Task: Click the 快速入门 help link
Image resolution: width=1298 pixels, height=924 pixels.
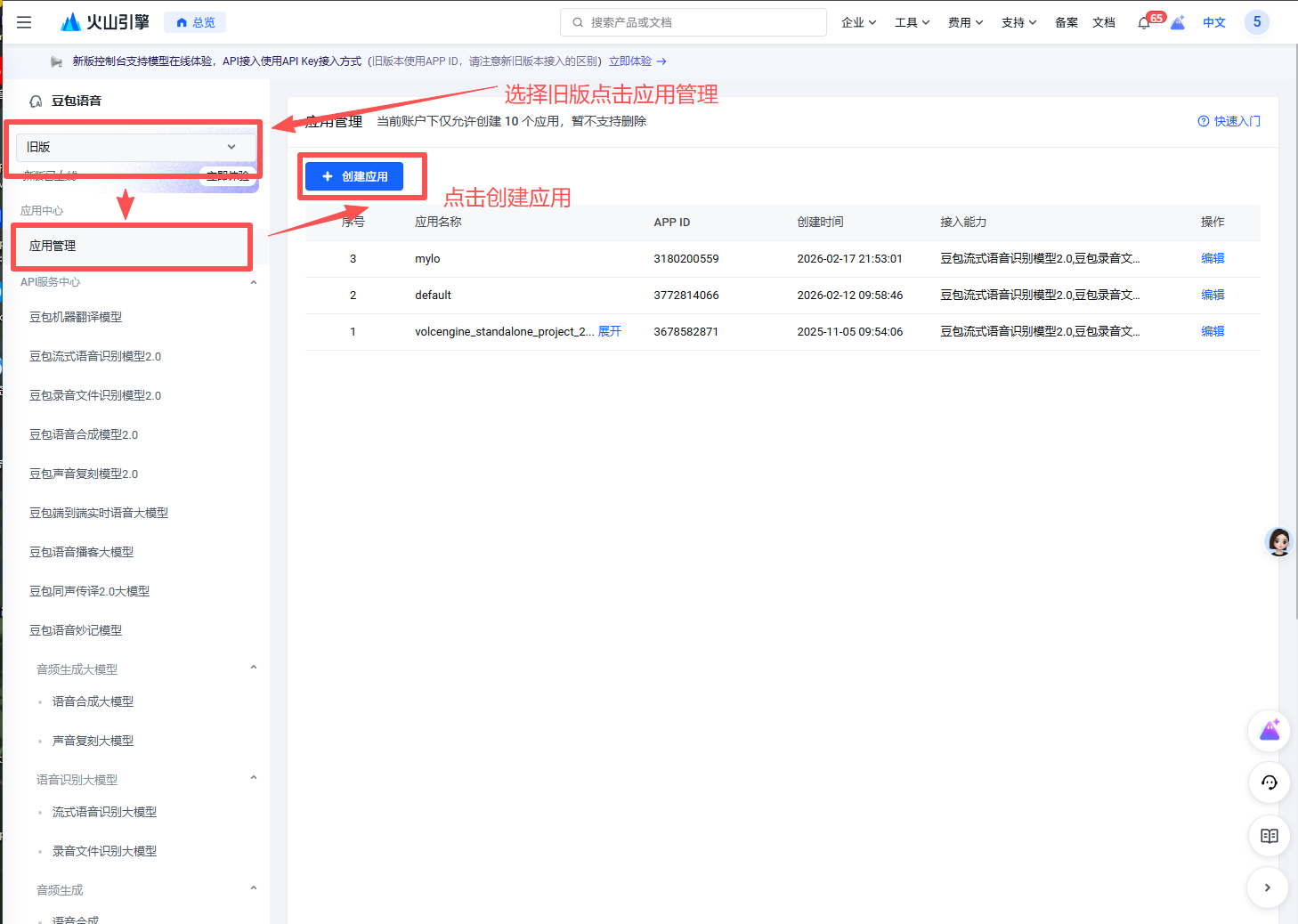Action: click(x=1229, y=121)
